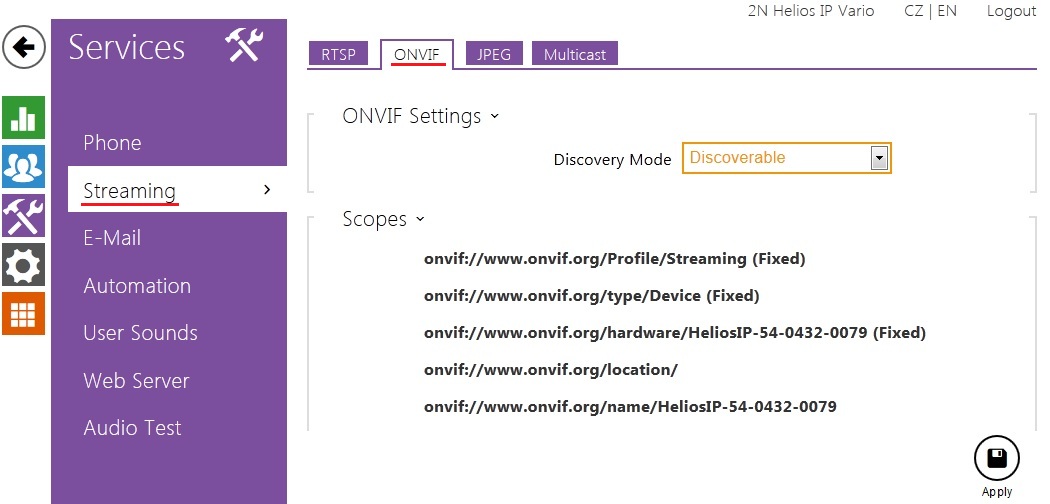Open the E-Mail services menu
Viewport: 1050px width, 504px height.
[x=112, y=238]
